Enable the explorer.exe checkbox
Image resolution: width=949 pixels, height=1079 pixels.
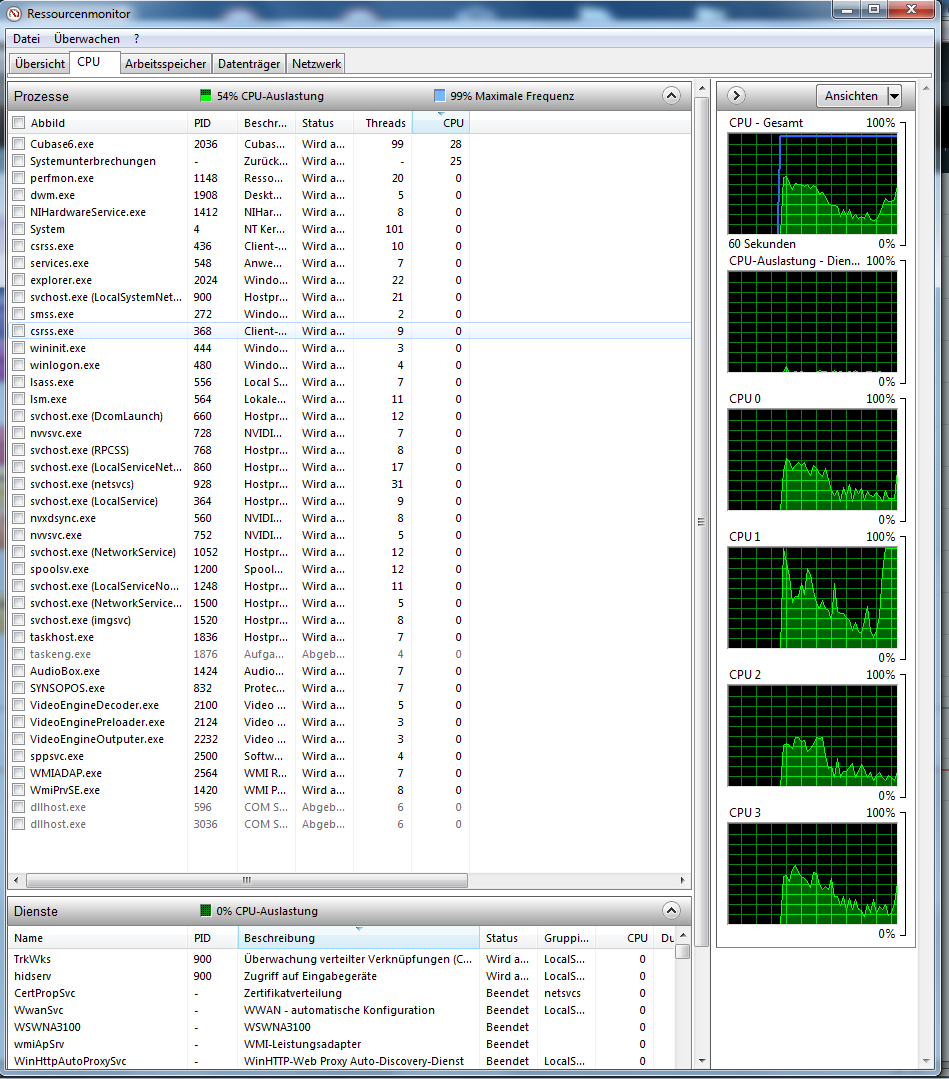pyautogui.click(x=18, y=280)
